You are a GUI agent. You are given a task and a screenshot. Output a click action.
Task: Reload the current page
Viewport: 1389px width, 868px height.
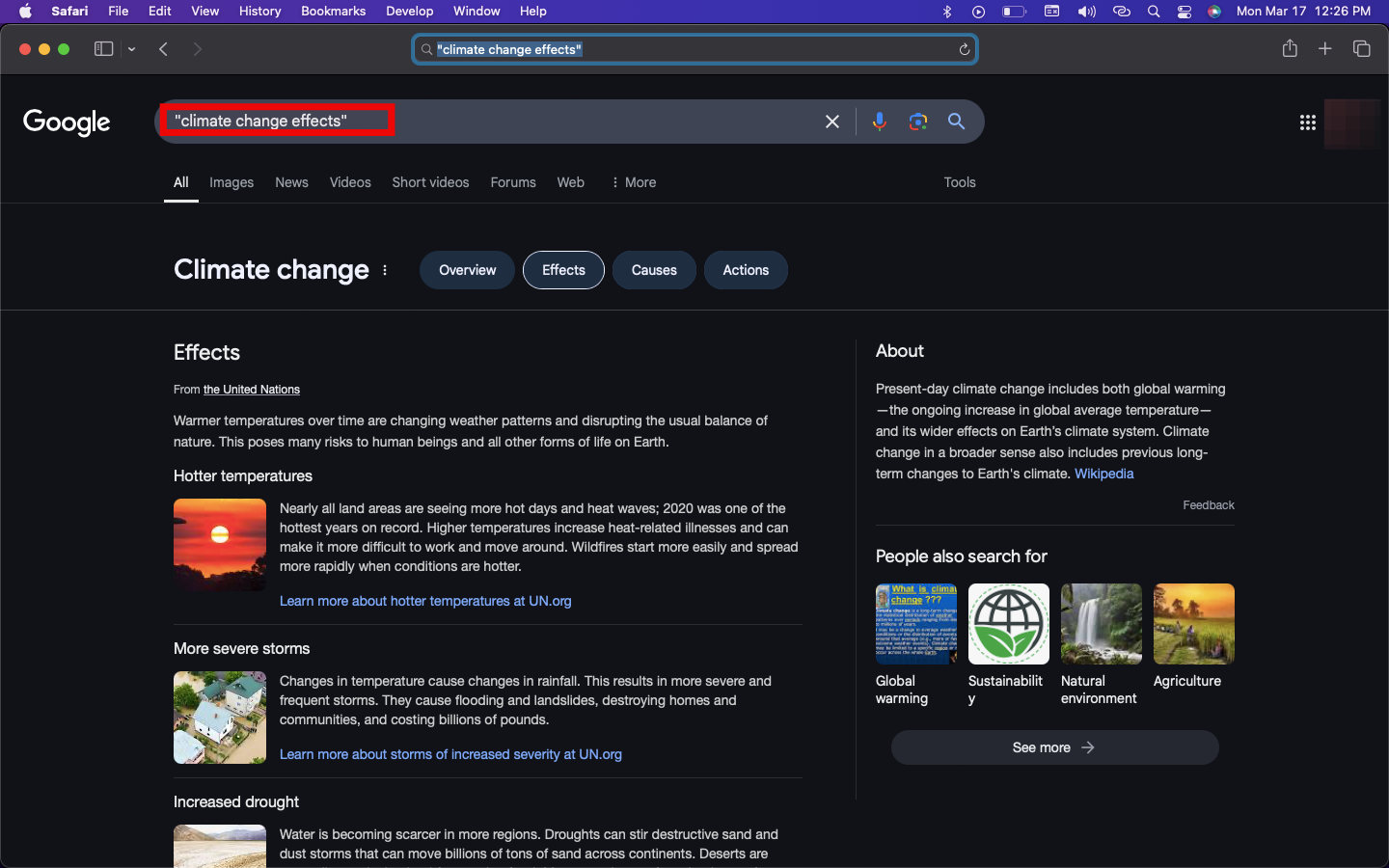pos(964,49)
